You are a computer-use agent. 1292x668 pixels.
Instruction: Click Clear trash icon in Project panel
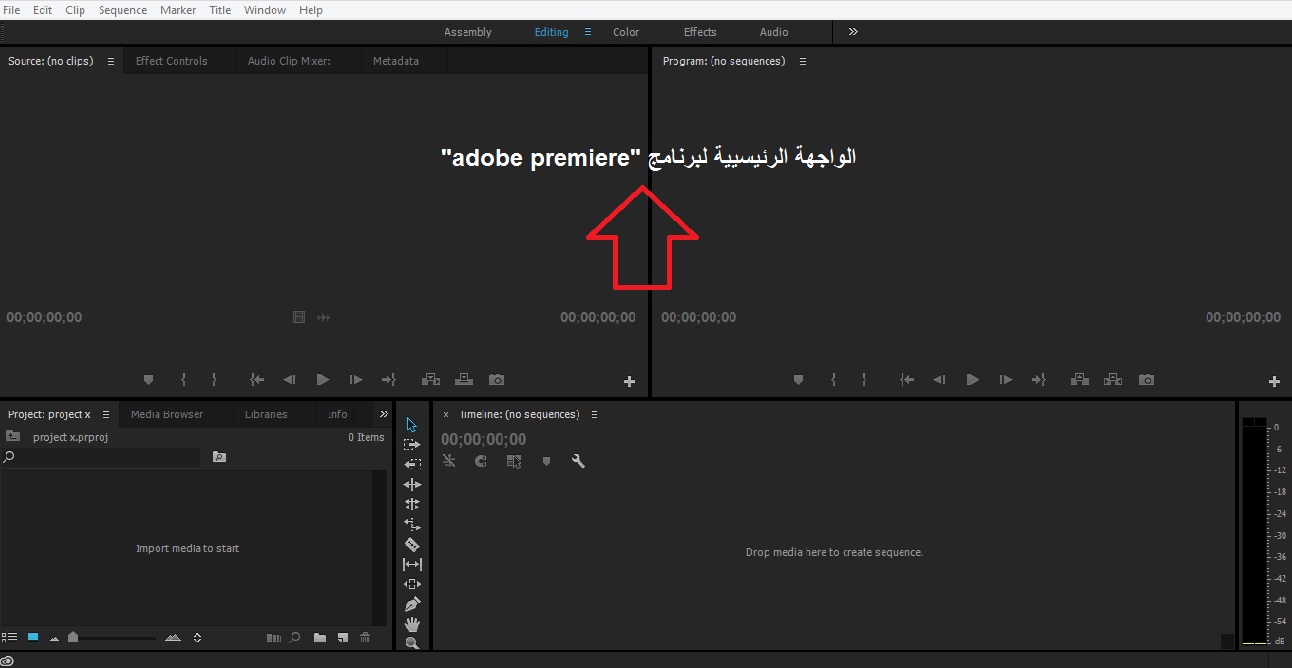click(x=365, y=637)
